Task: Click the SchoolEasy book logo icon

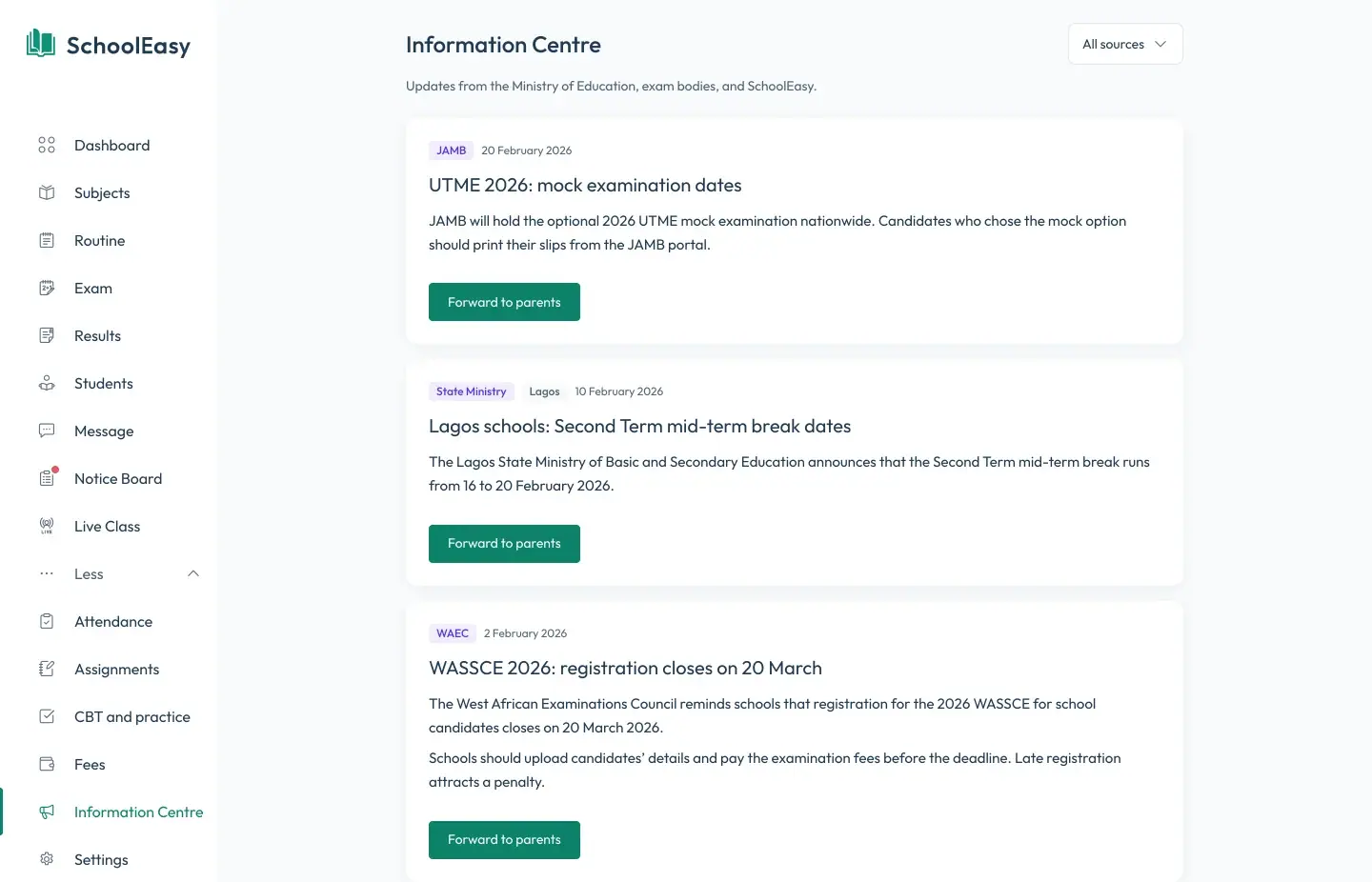Action: coord(41,43)
